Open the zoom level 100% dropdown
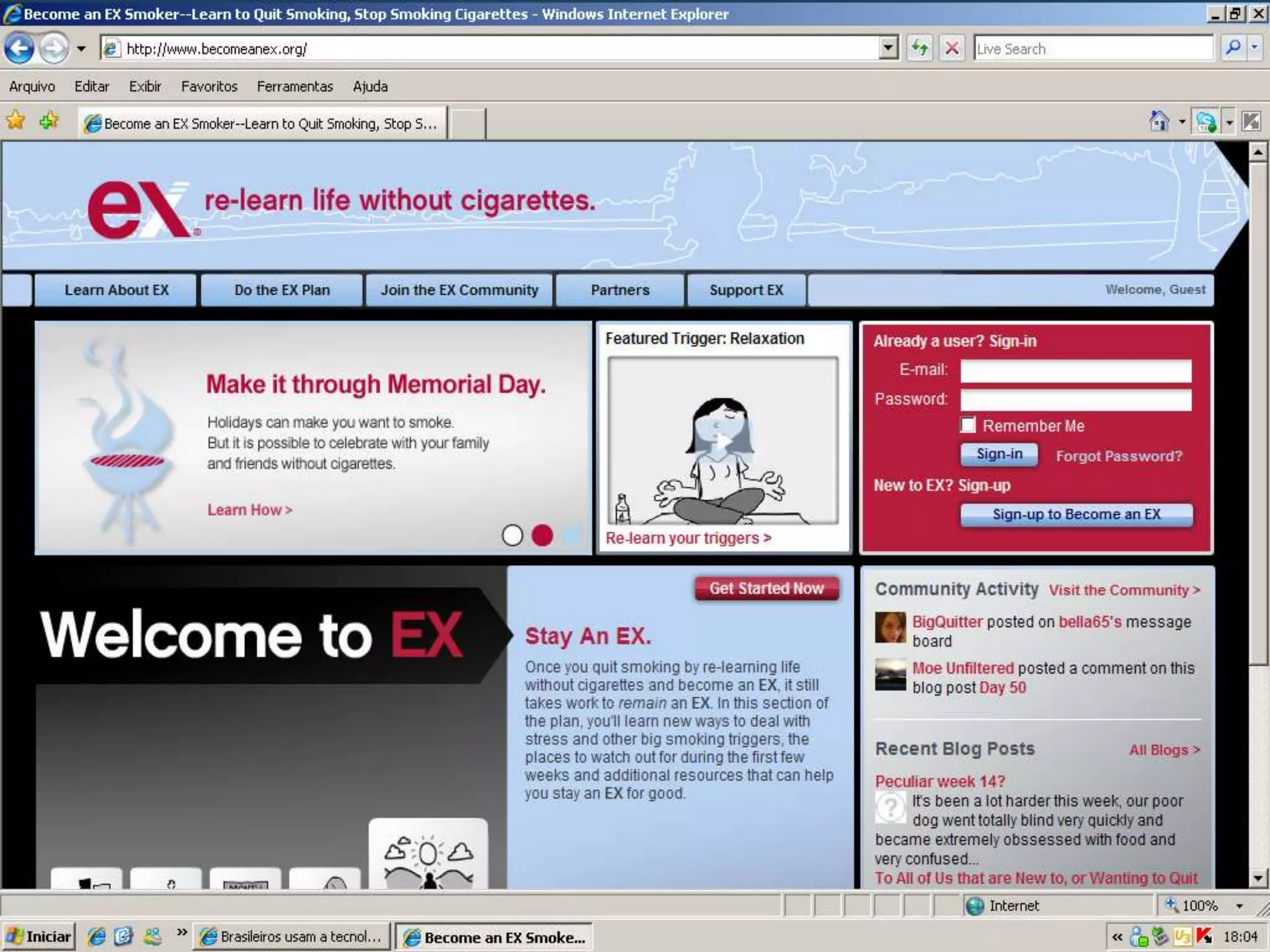The height and width of the screenshot is (952, 1270). [1239, 906]
